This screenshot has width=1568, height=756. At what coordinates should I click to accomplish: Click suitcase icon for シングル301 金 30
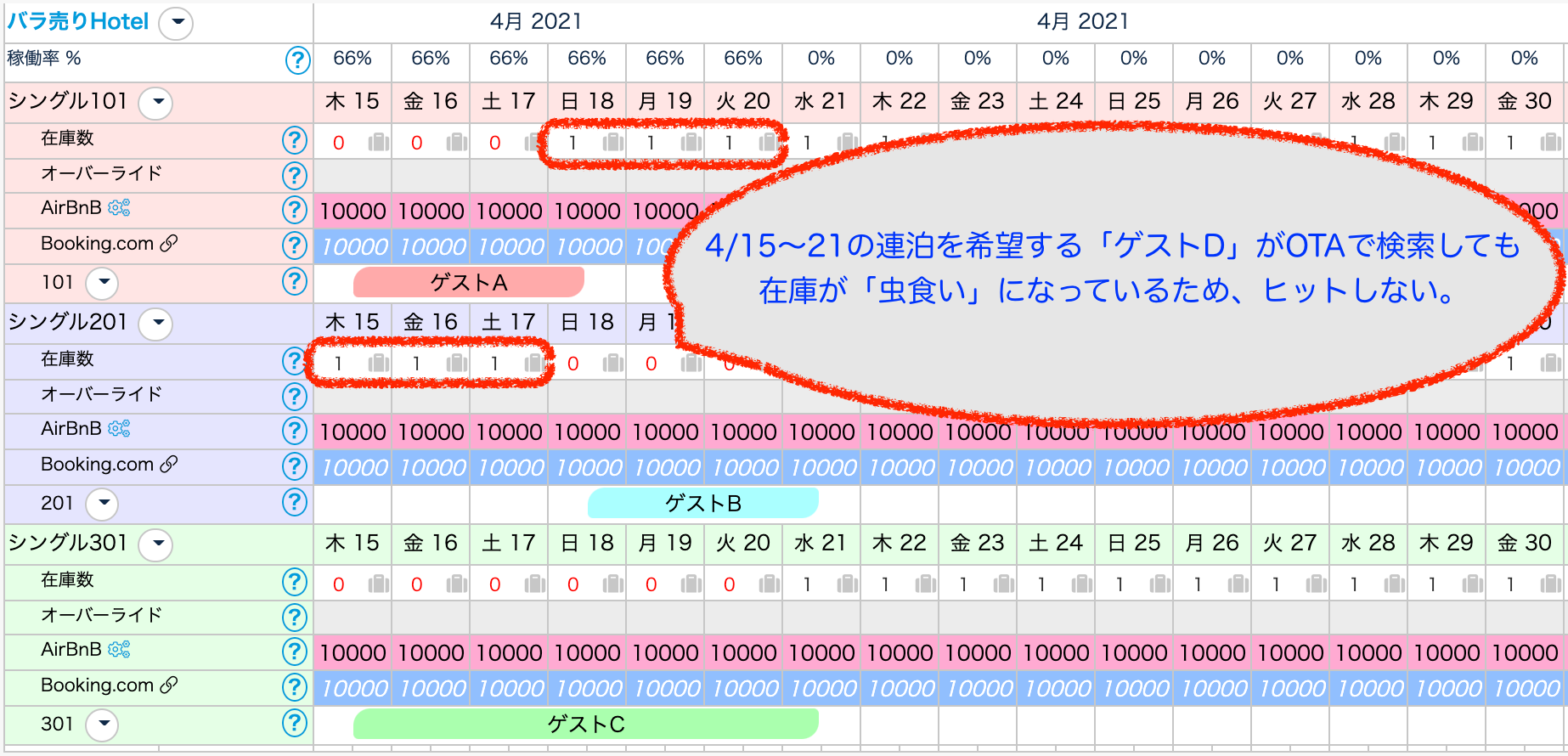pyautogui.click(x=1550, y=584)
